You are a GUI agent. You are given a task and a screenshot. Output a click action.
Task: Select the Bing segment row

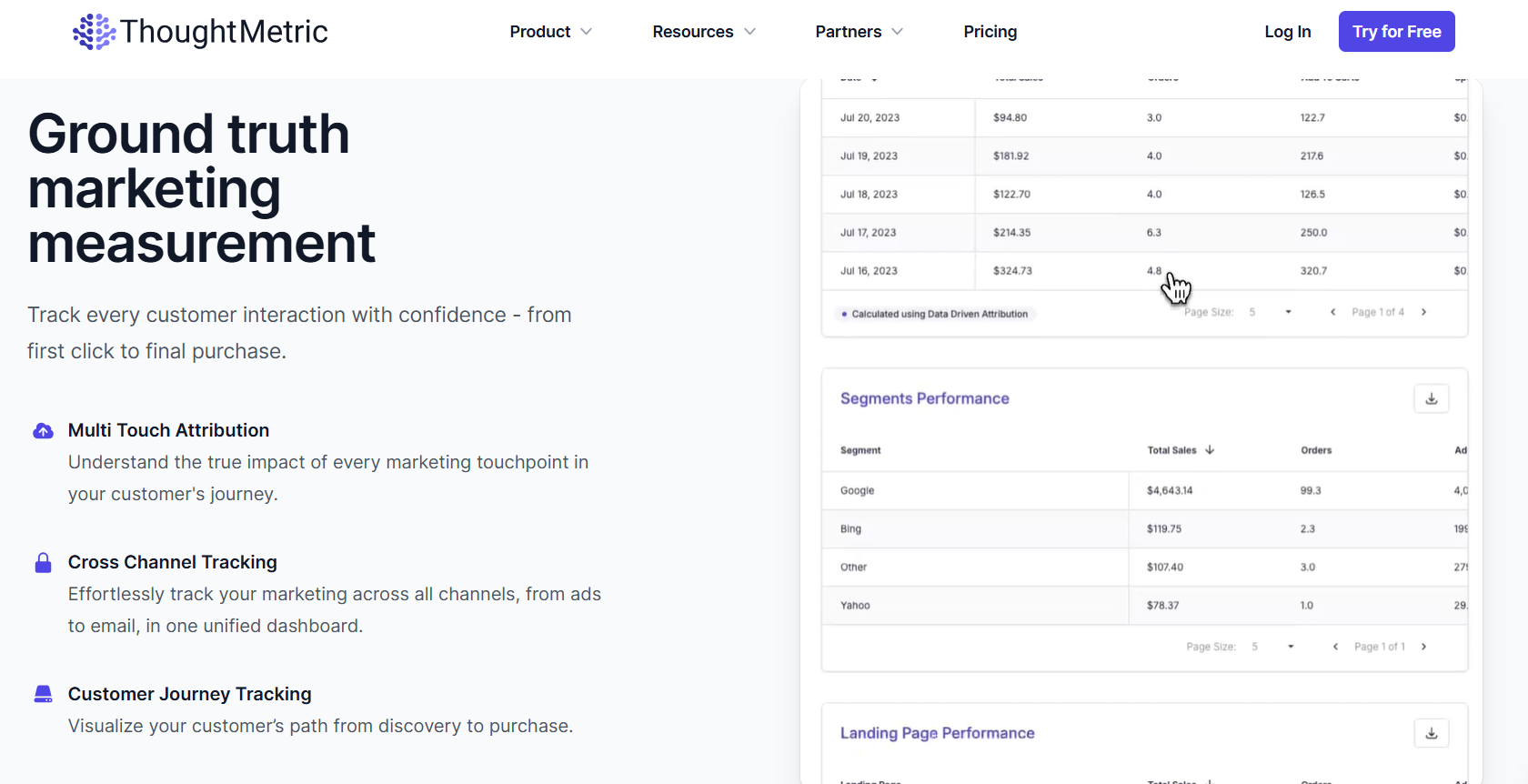coord(1144,528)
